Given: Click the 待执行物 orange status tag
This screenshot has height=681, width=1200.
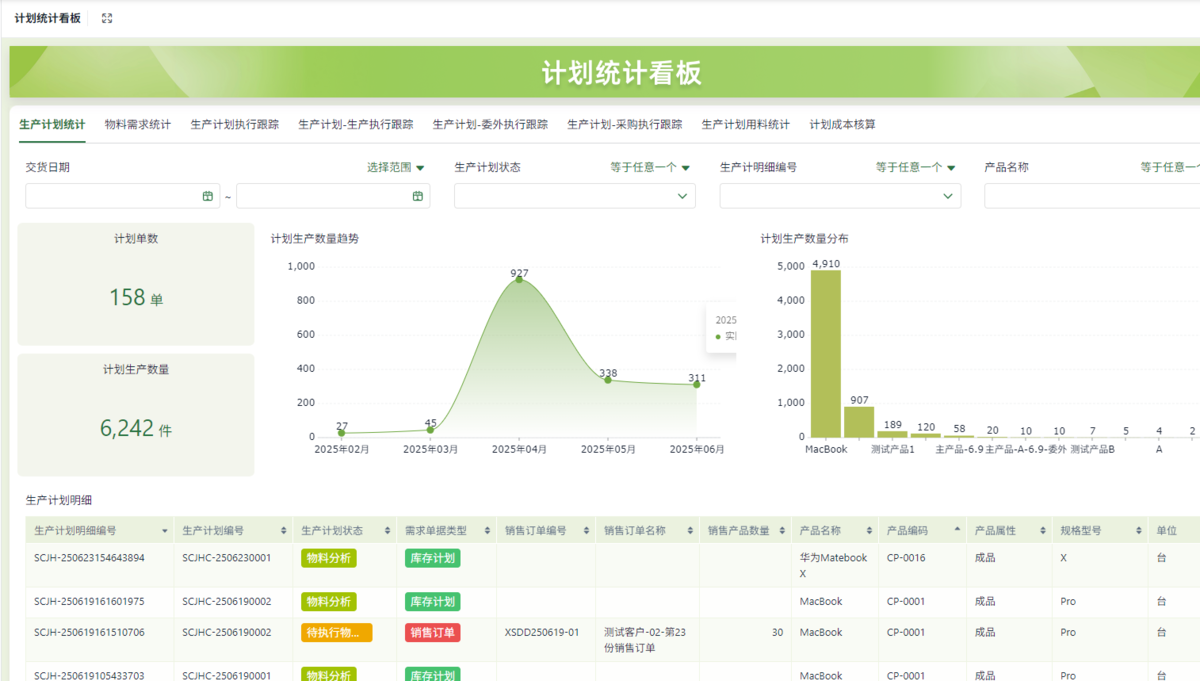Looking at the screenshot, I should 336,633.
